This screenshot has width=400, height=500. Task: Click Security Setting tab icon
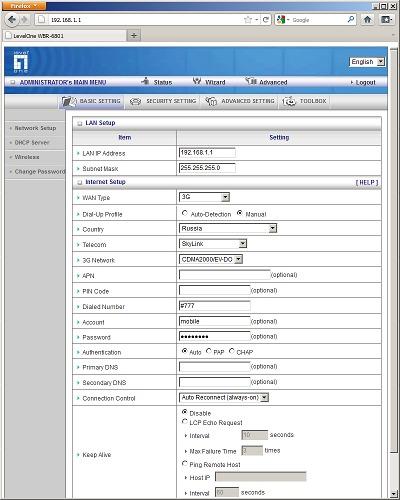[135, 101]
